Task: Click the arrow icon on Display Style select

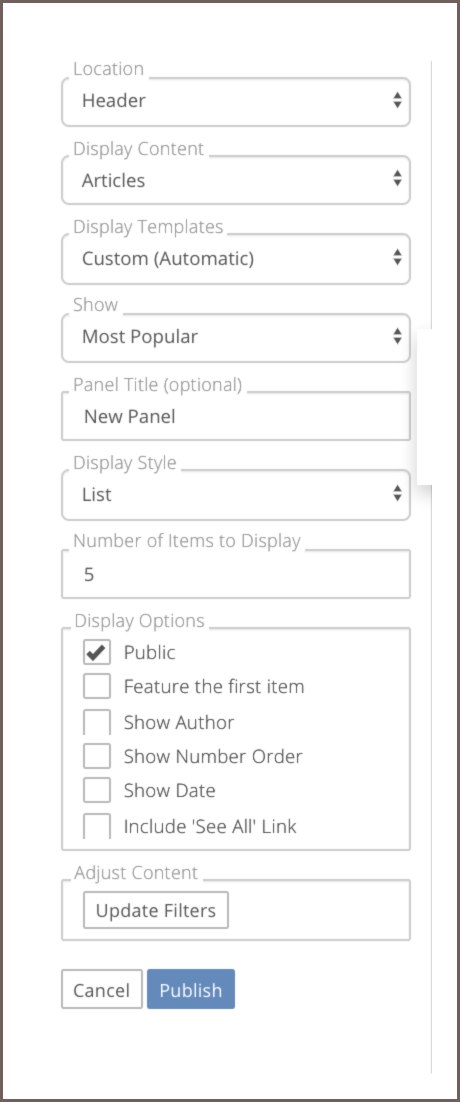Action: pyautogui.click(x=397, y=494)
